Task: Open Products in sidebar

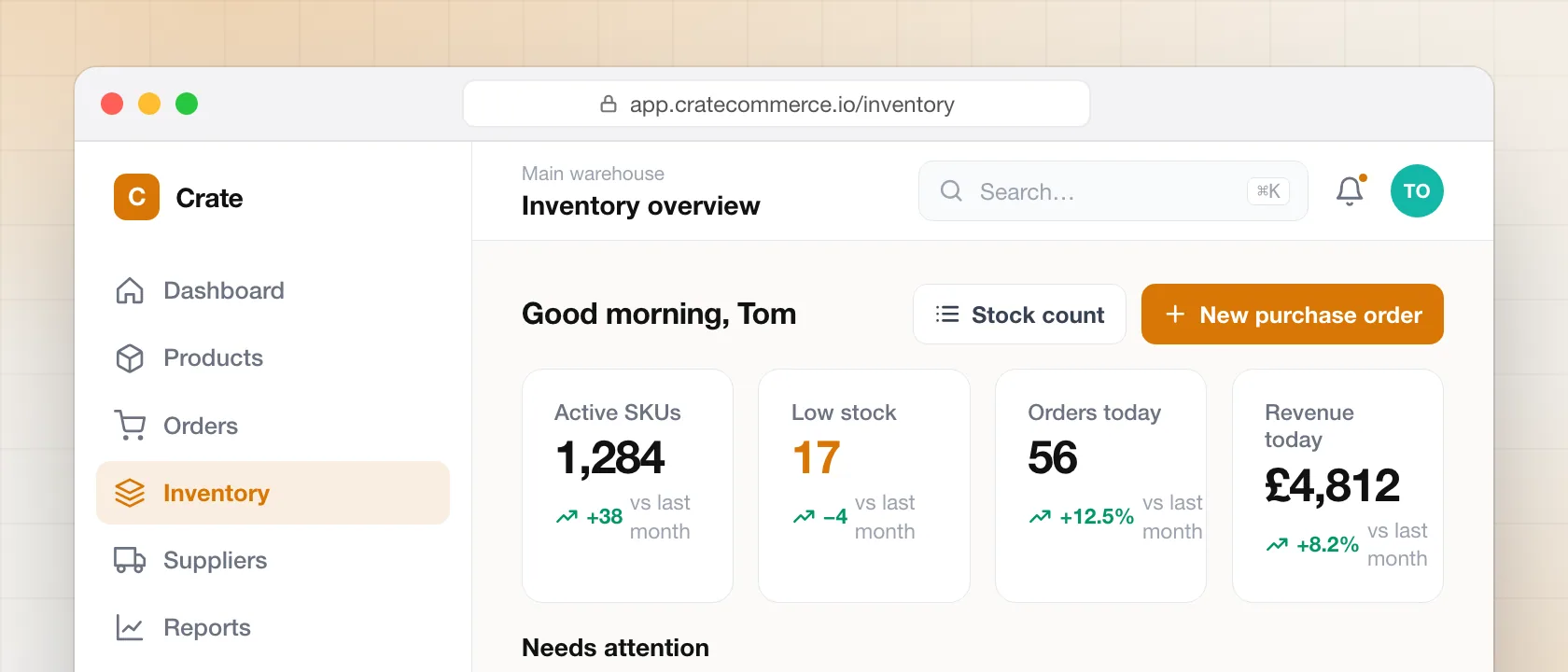Action: [x=273, y=358]
